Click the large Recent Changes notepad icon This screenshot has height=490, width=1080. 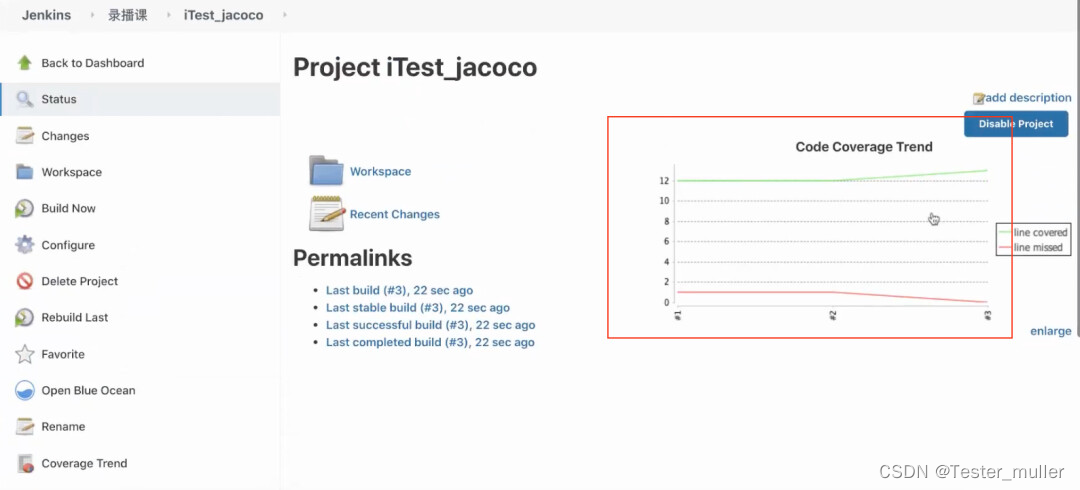click(x=326, y=213)
